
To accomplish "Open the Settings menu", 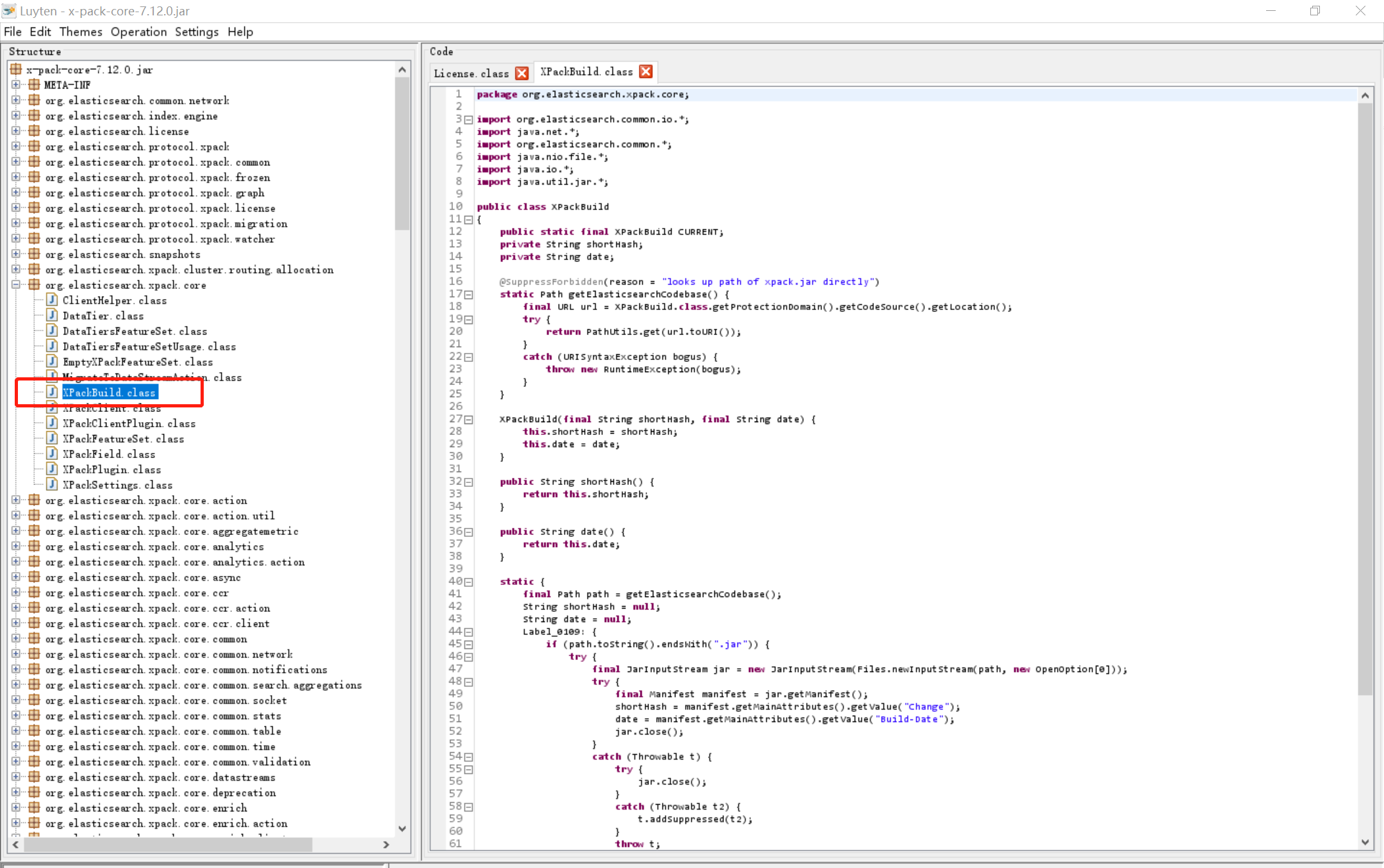I will [x=197, y=31].
